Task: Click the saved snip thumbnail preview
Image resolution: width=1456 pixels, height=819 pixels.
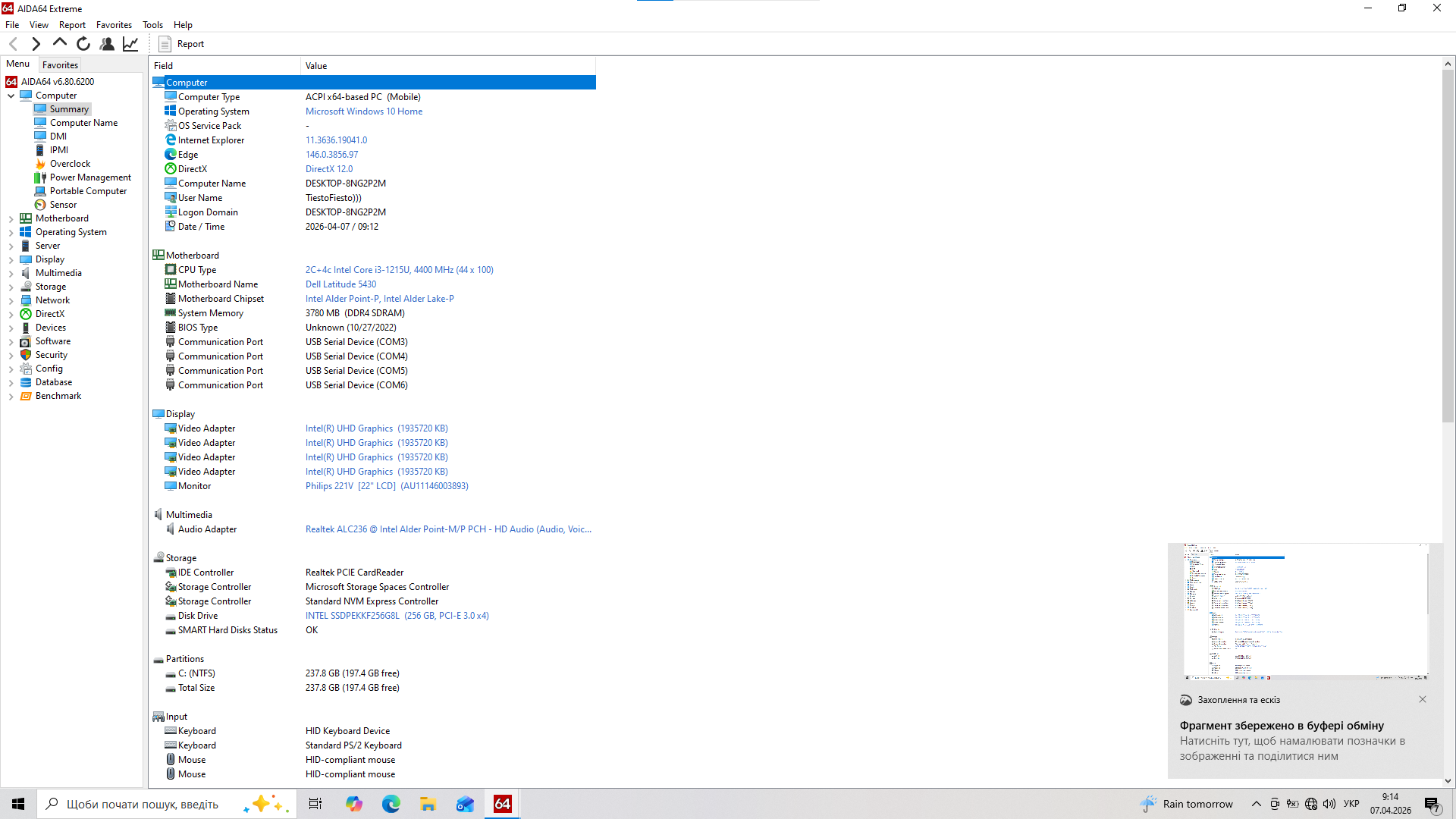Action: point(1305,611)
